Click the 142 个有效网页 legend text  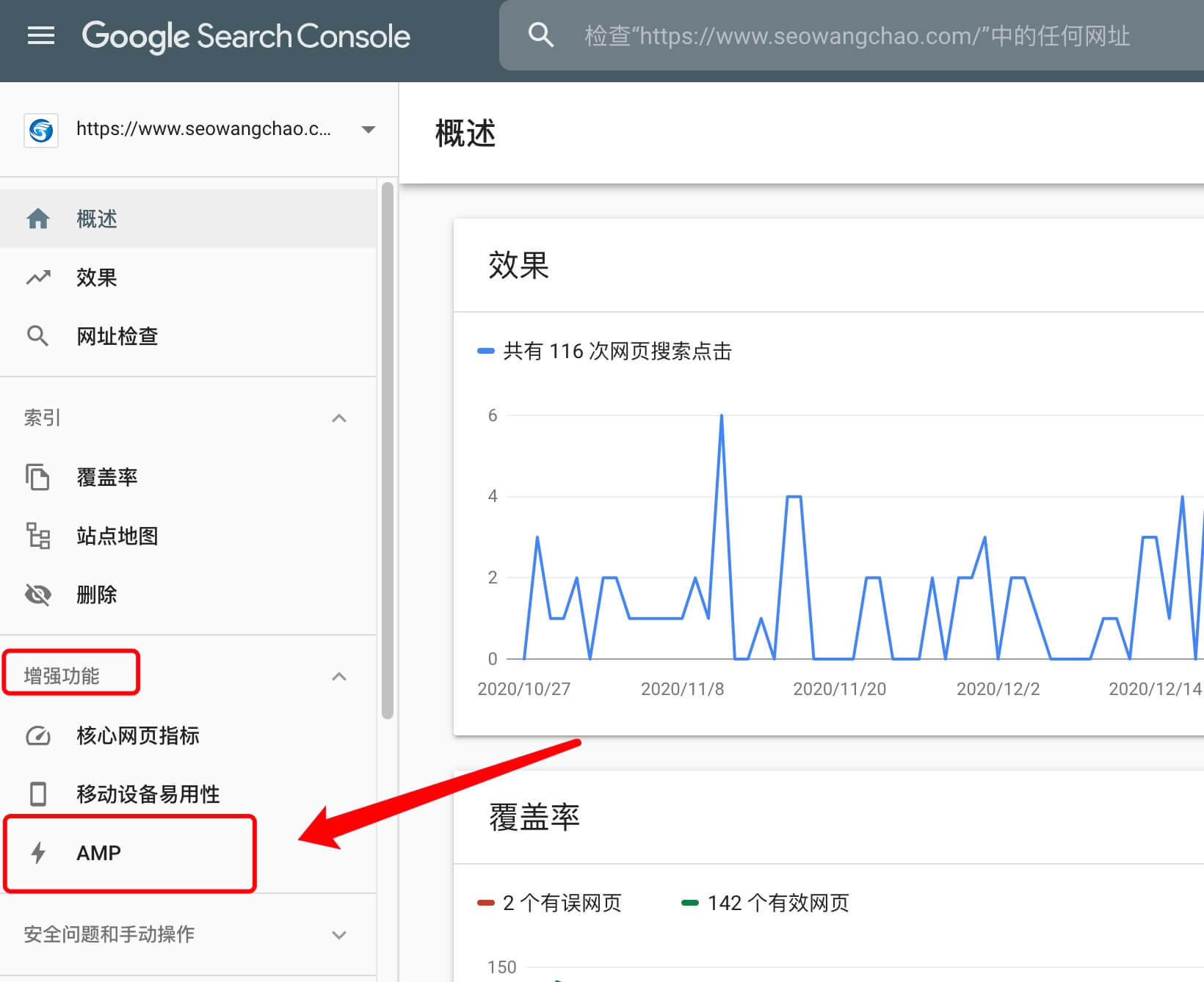[778, 903]
